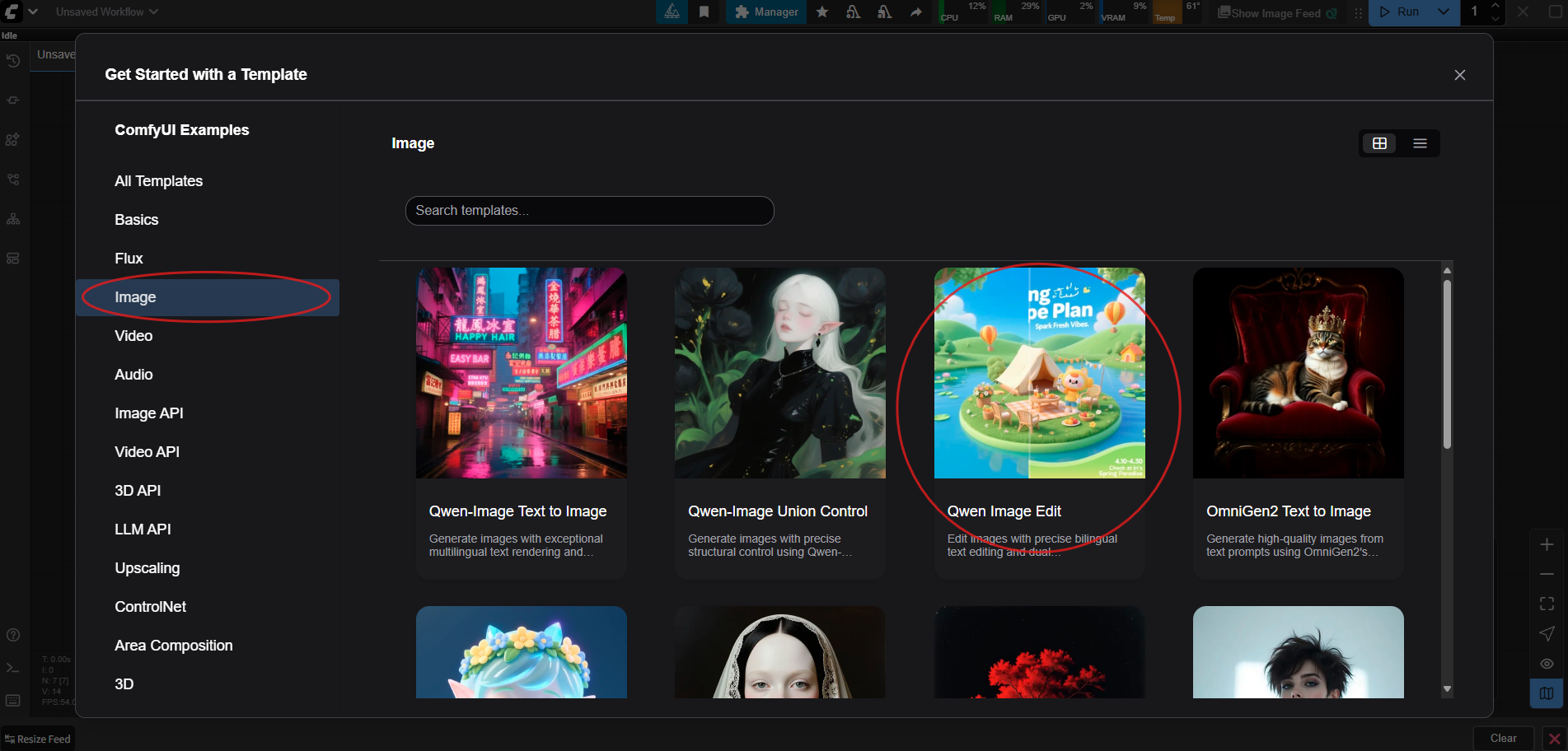Open the queue history sidebar icon
1568x751 pixels.
[12, 61]
